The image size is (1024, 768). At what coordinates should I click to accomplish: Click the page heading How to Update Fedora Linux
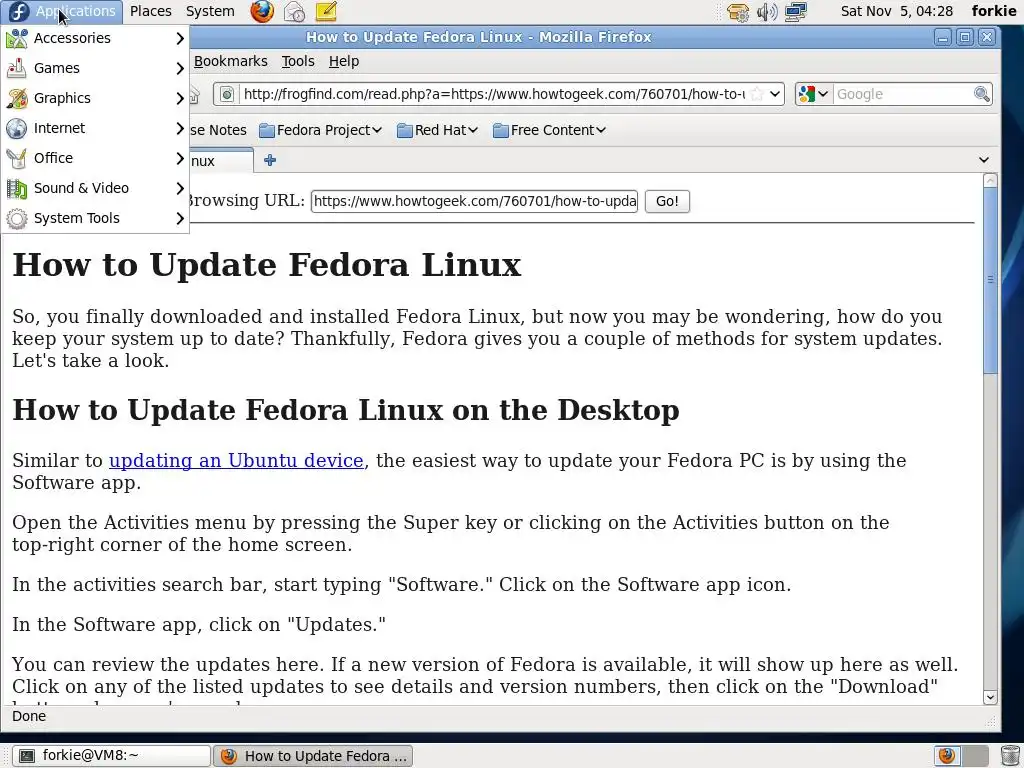pyautogui.click(x=267, y=265)
